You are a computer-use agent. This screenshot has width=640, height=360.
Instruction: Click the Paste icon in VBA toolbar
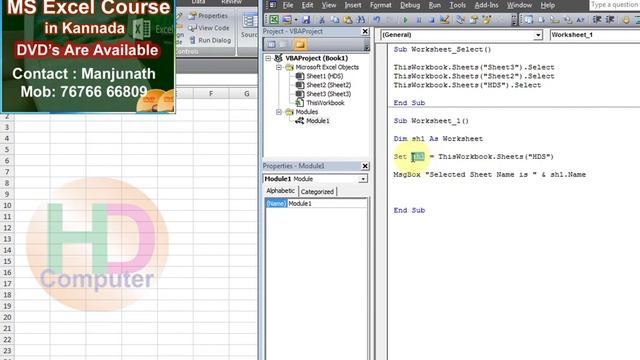pos(348,20)
